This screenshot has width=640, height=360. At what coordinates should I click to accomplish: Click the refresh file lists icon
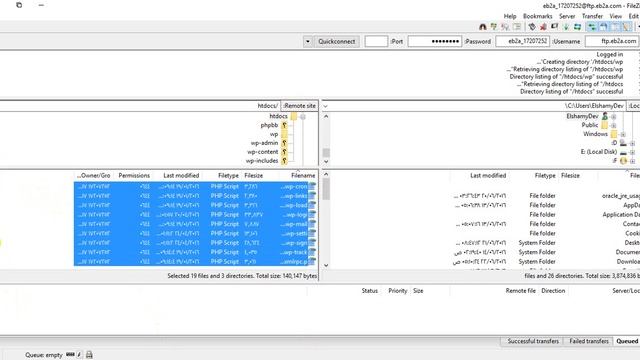coord(577,27)
